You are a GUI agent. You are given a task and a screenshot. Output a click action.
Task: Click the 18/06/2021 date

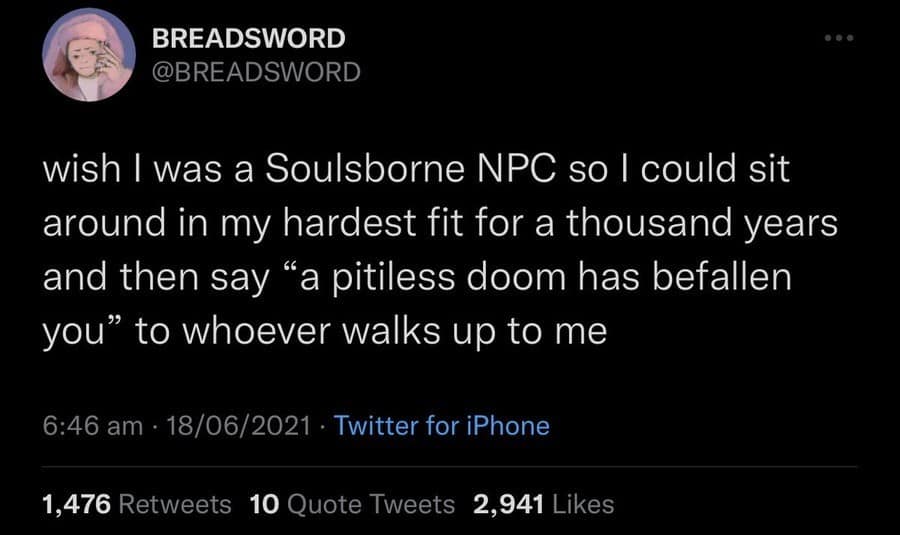237,425
